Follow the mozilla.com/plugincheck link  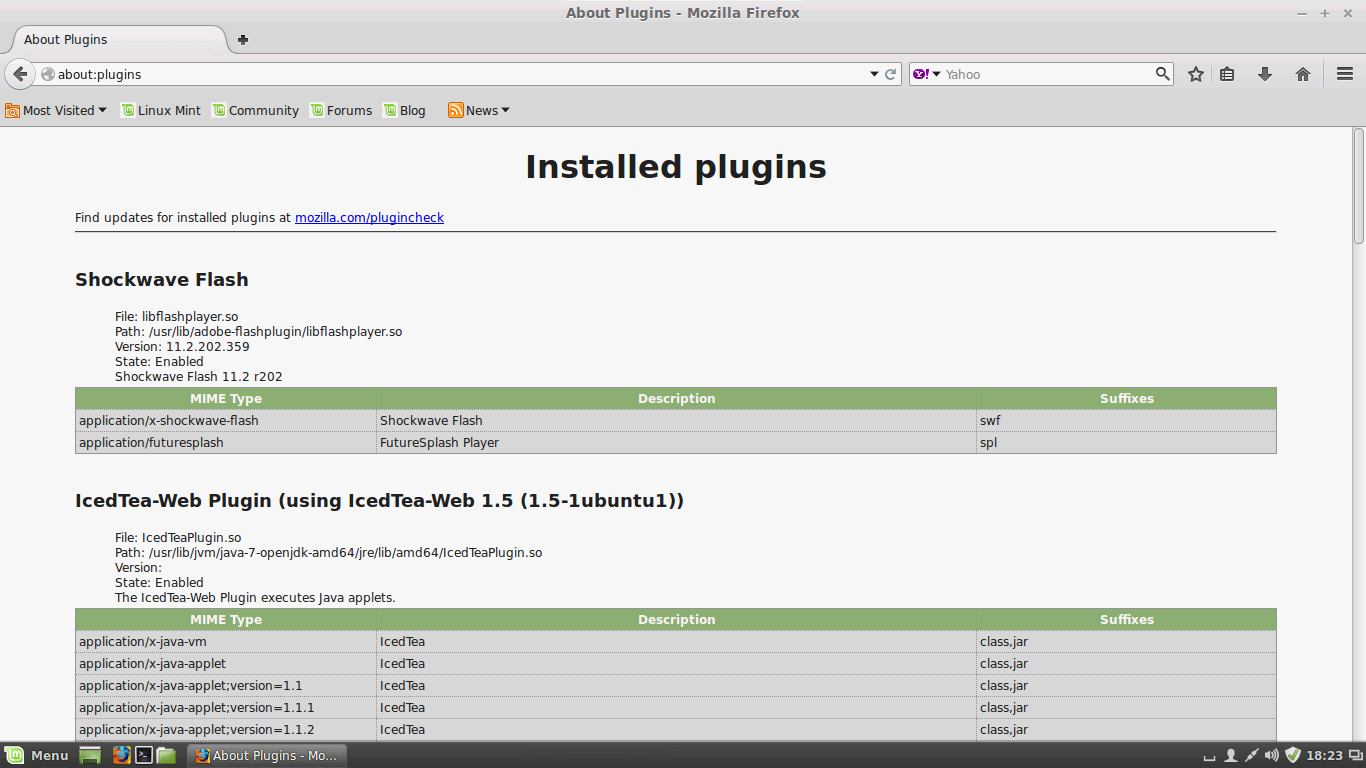tap(369, 217)
